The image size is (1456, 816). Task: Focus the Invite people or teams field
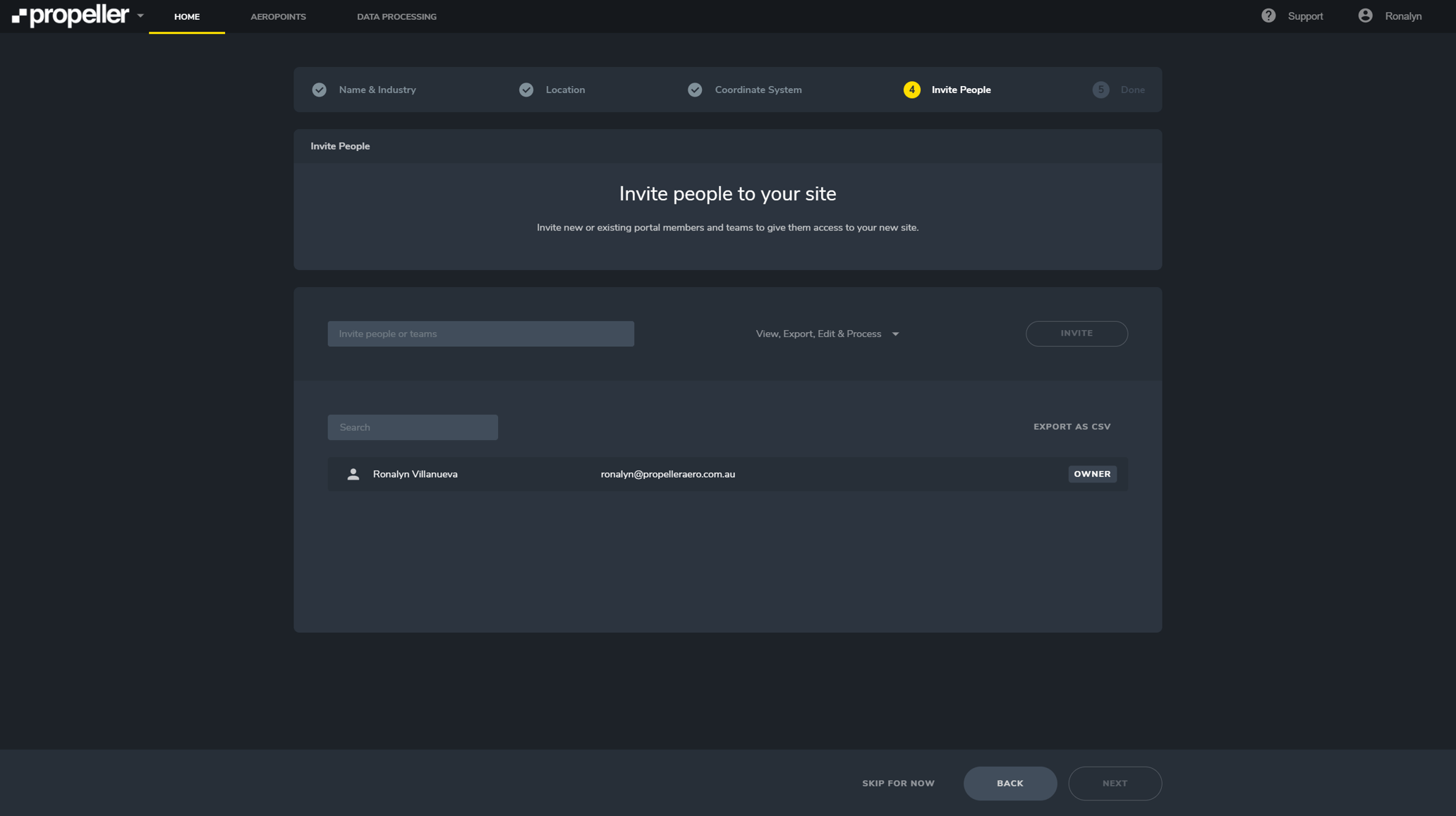(x=480, y=334)
